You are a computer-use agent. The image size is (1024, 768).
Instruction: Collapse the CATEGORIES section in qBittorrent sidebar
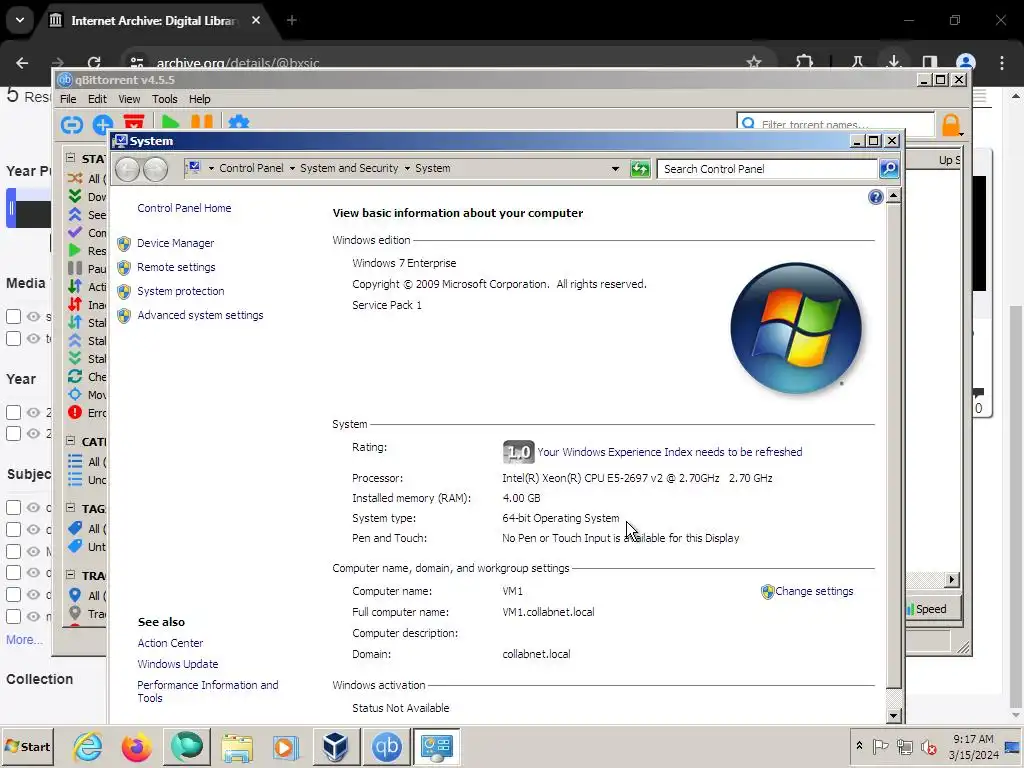tap(70, 441)
